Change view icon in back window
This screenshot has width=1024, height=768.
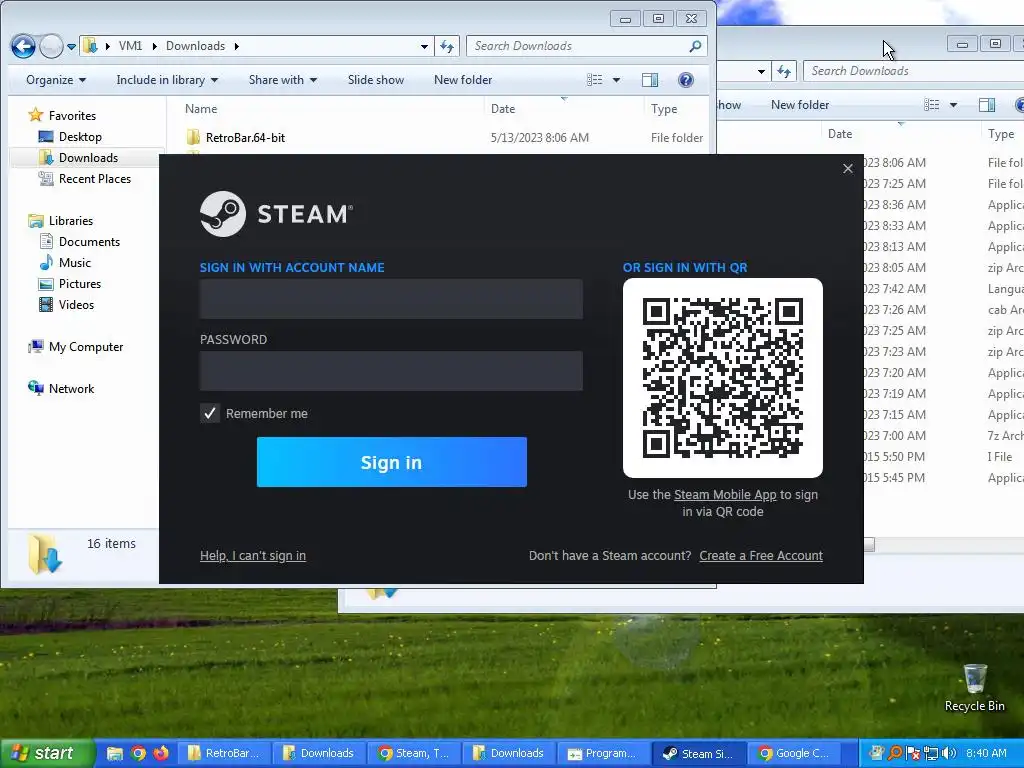pos(931,104)
